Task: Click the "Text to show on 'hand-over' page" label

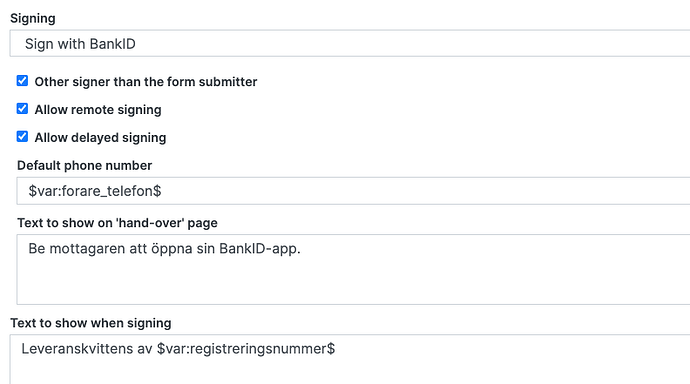Action: coord(117,223)
